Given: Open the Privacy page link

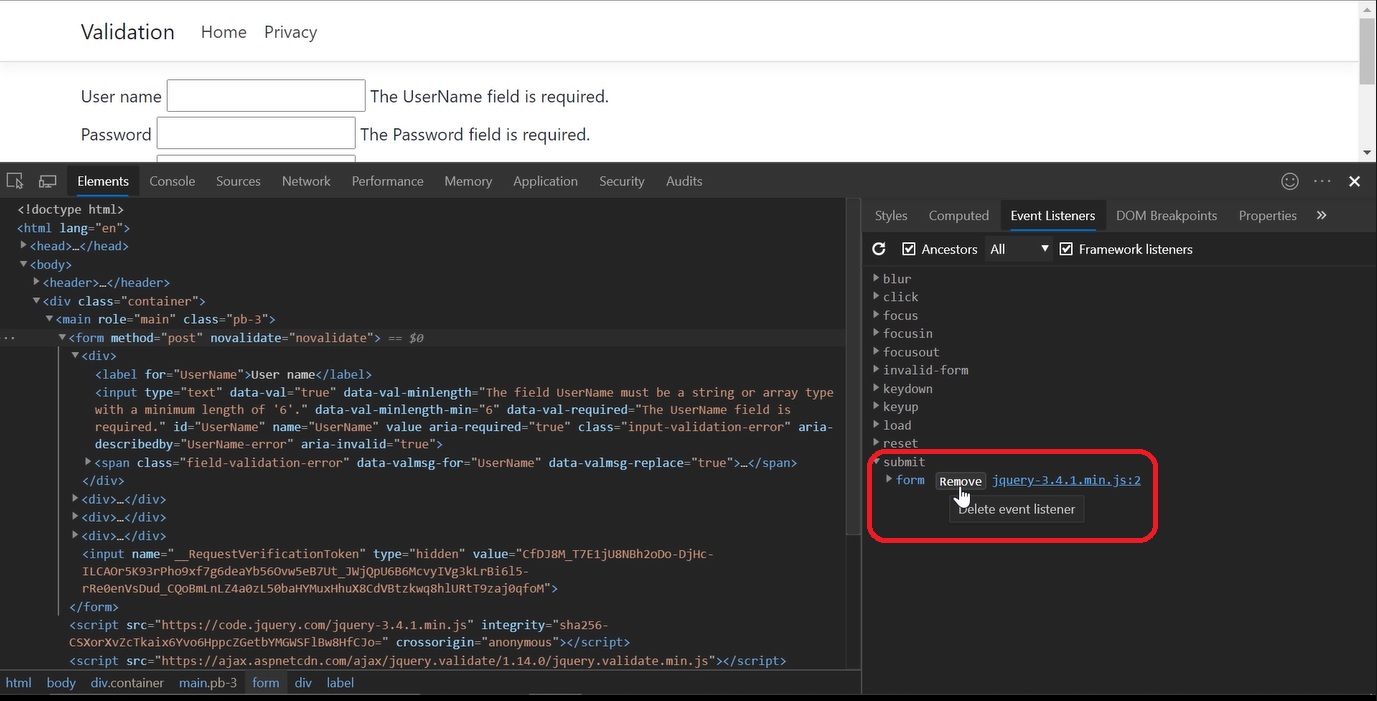Looking at the screenshot, I should click(x=291, y=32).
